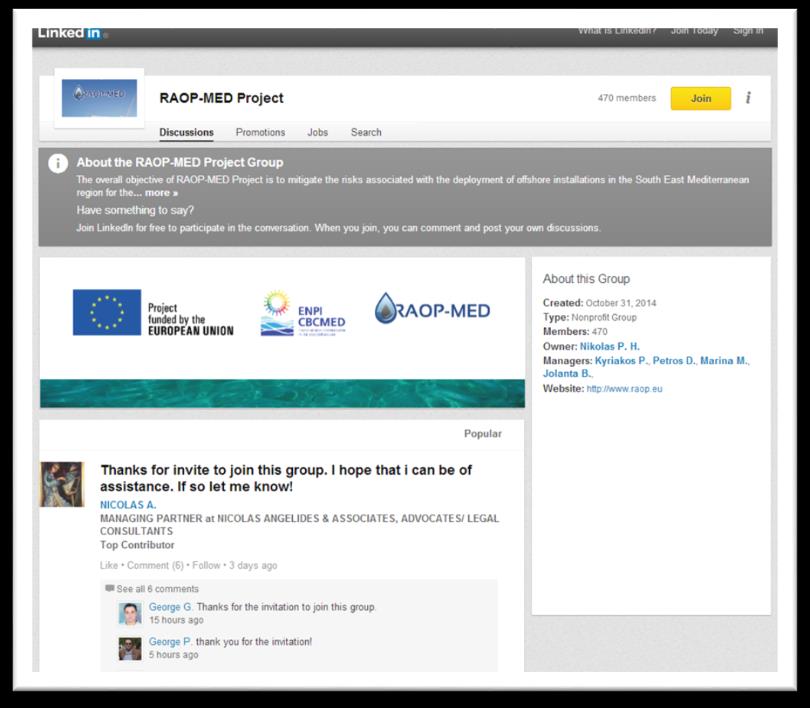
Task: Click the "Members: 470" line in sidebar
Action: [x=575, y=332]
